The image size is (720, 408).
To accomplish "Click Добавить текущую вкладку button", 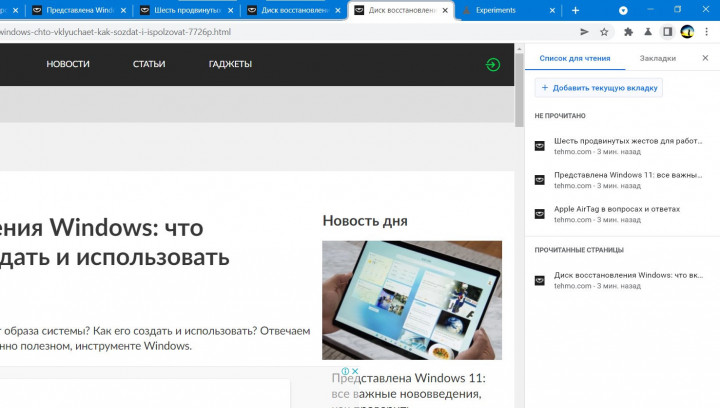I will [x=599, y=88].
